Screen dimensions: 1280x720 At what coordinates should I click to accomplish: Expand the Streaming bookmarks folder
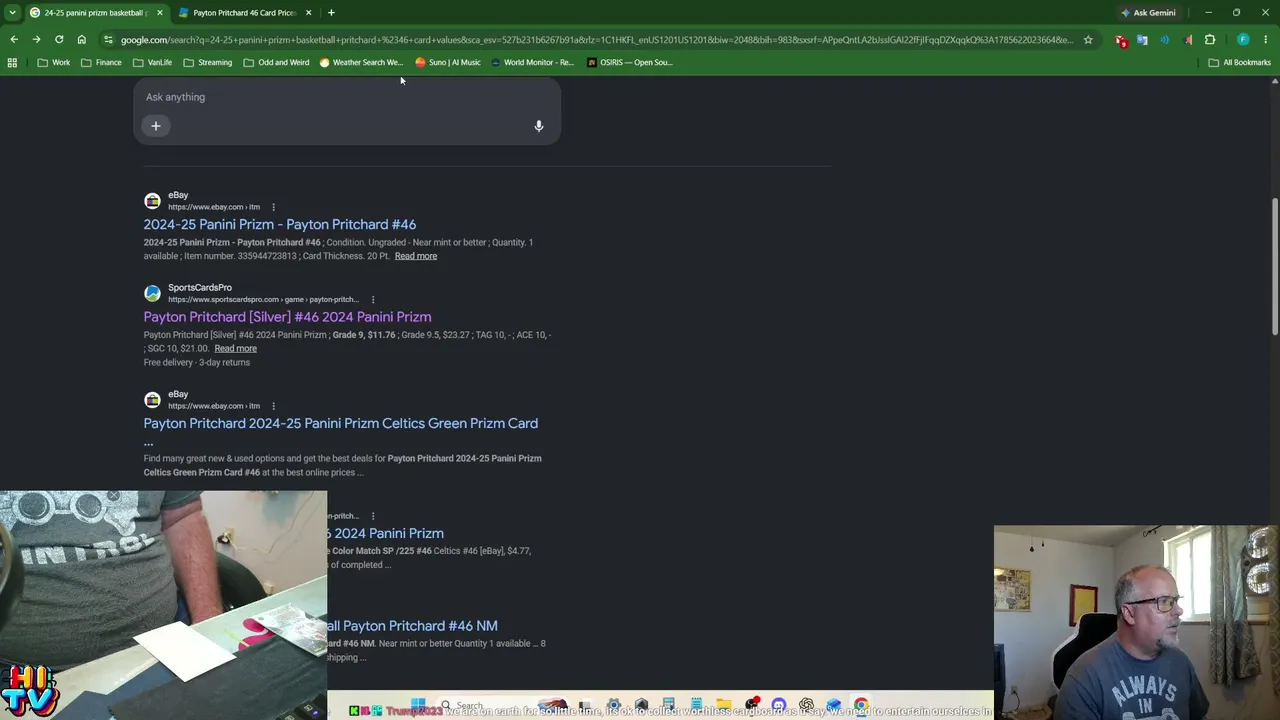tap(207, 62)
